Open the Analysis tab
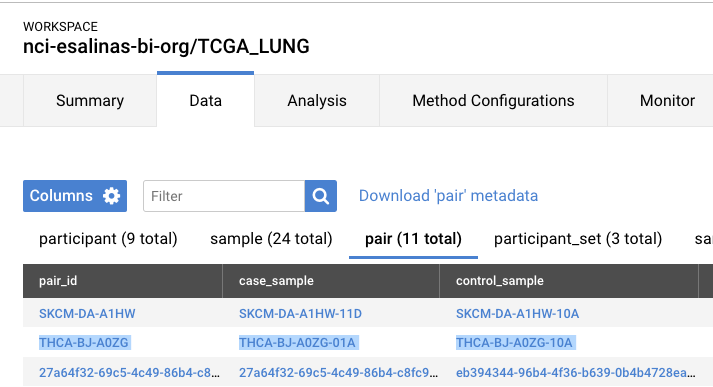Viewport: 713px width, 387px height. click(317, 101)
